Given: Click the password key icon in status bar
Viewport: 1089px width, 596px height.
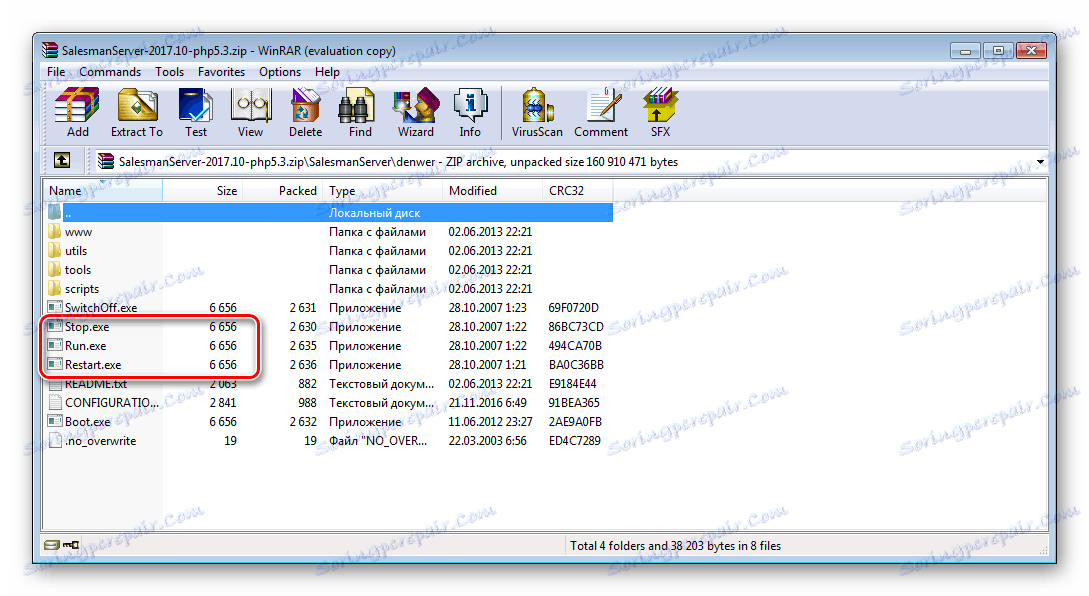Looking at the screenshot, I should tap(71, 545).
